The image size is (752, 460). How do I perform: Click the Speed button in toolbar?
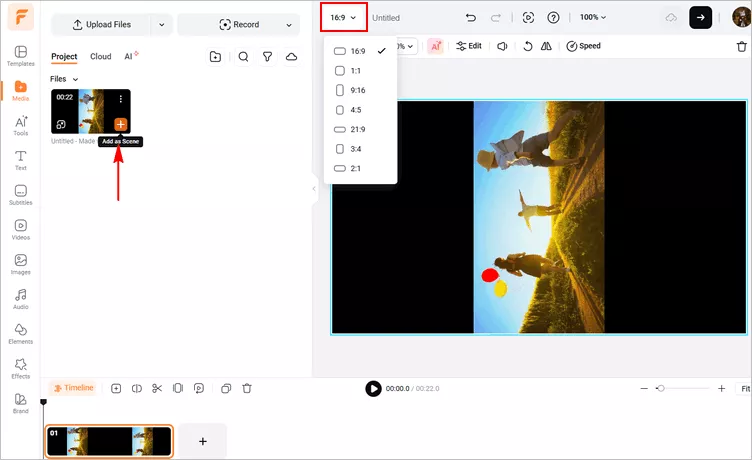pos(583,46)
